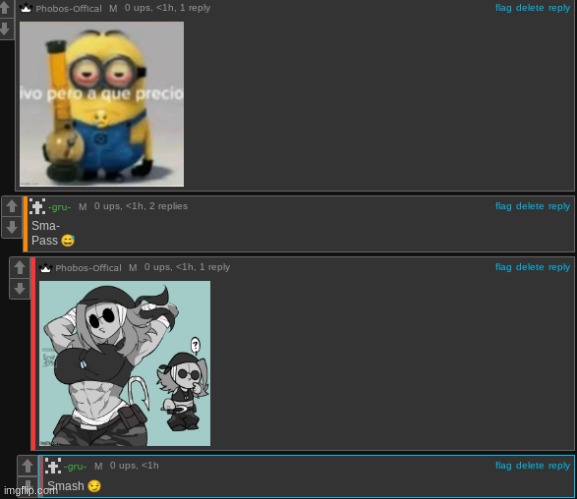The width and height of the screenshot is (577, 499).
Task: Upvote -gru-'s 'Smash' comment
Action: pyautogui.click(x=28, y=466)
